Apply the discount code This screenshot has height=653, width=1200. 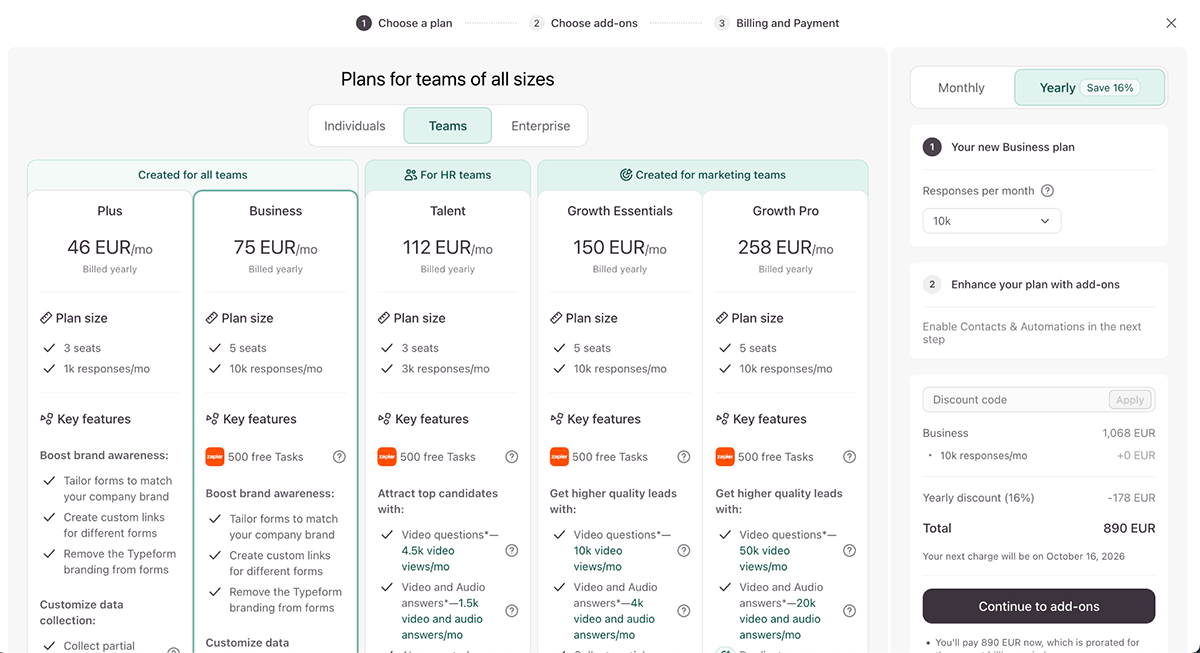click(1129, 400)
